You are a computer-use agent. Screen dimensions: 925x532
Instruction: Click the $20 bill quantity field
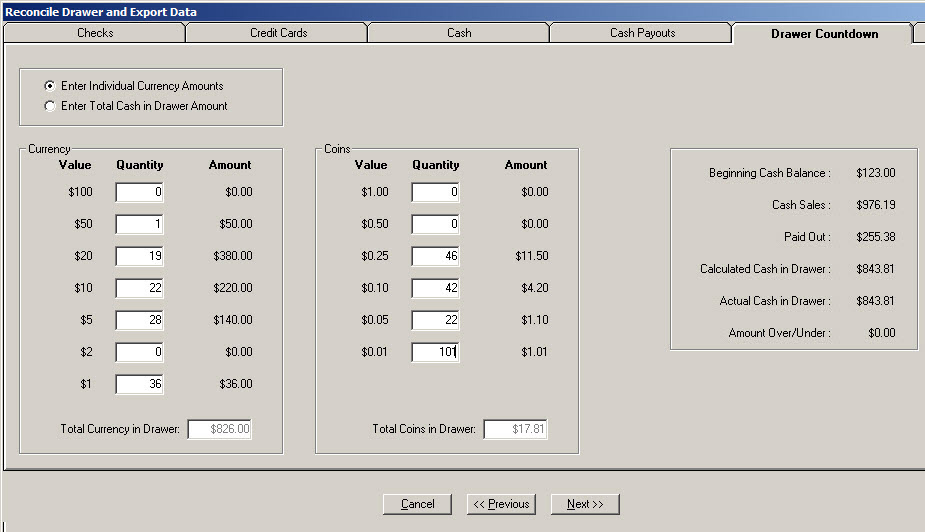coord(139,256)
